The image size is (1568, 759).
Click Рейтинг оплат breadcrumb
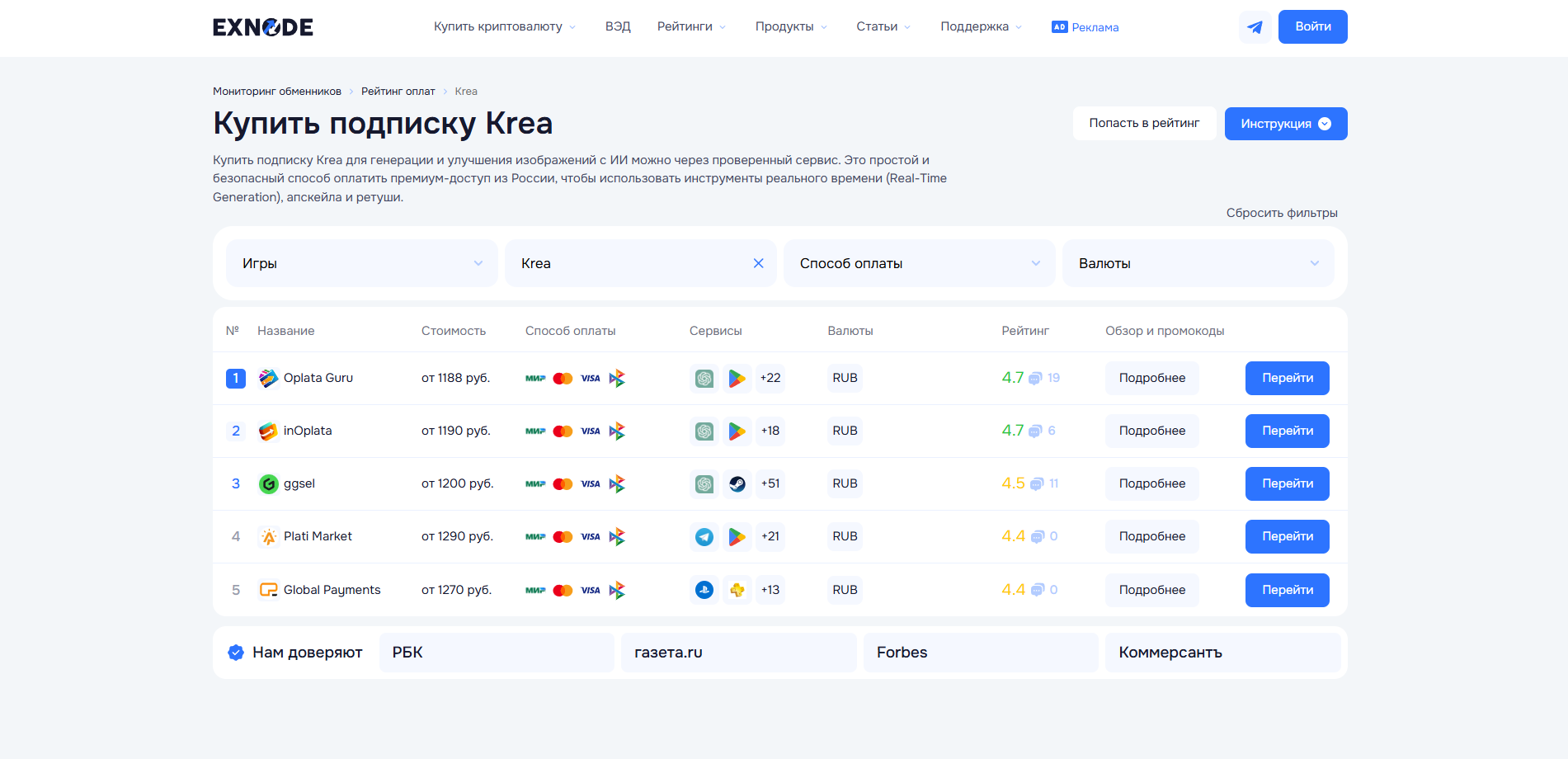398,92
